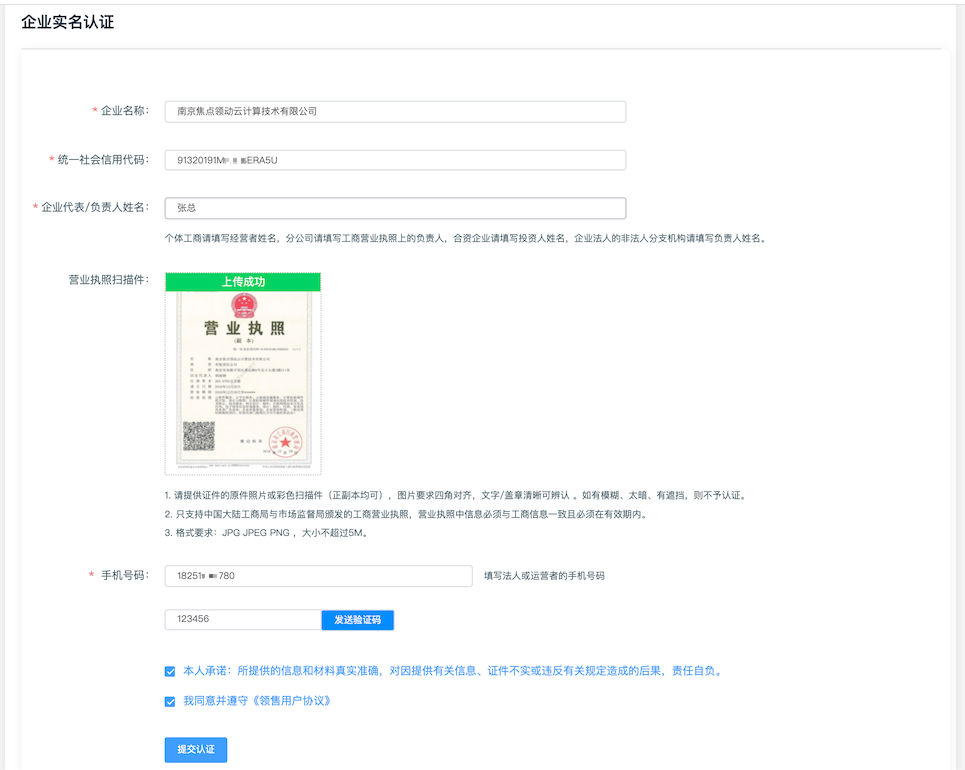Click the 企业名称 input field
This screenshot has width=965, height=770.
point(394,111)
